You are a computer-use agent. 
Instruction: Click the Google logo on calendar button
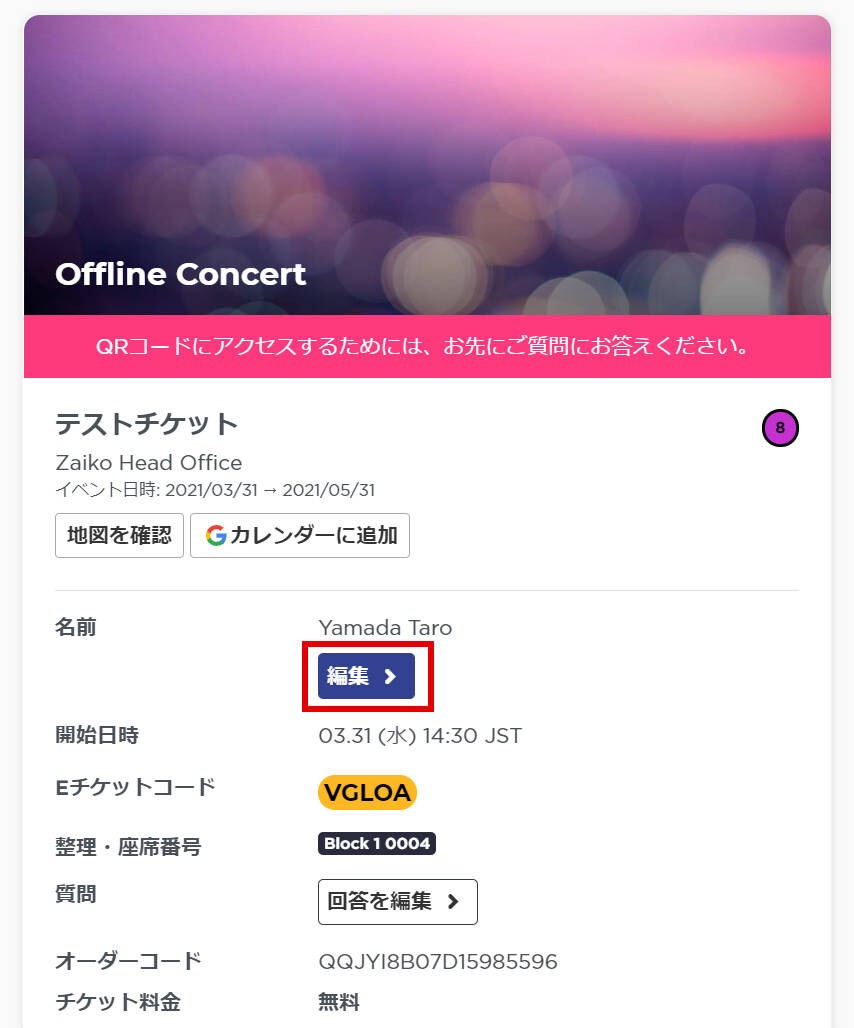(x=216, y=535)
